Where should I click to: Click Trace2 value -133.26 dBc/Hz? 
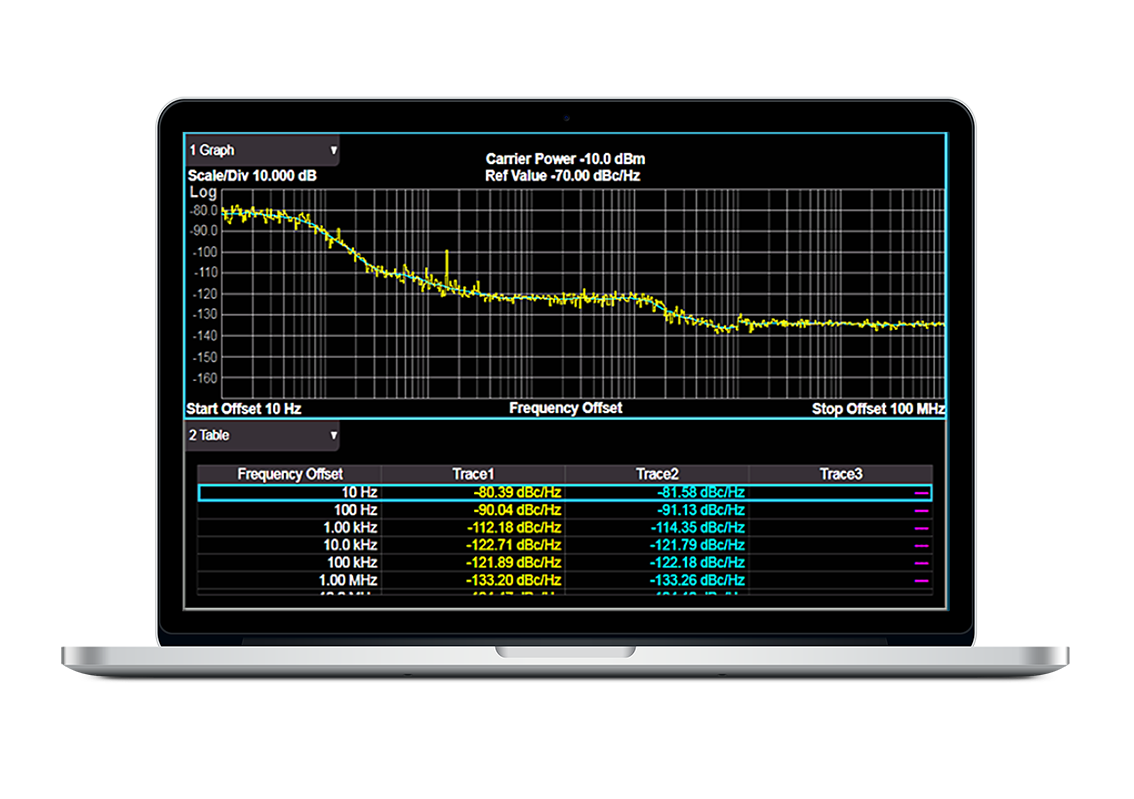click(697, 580)
